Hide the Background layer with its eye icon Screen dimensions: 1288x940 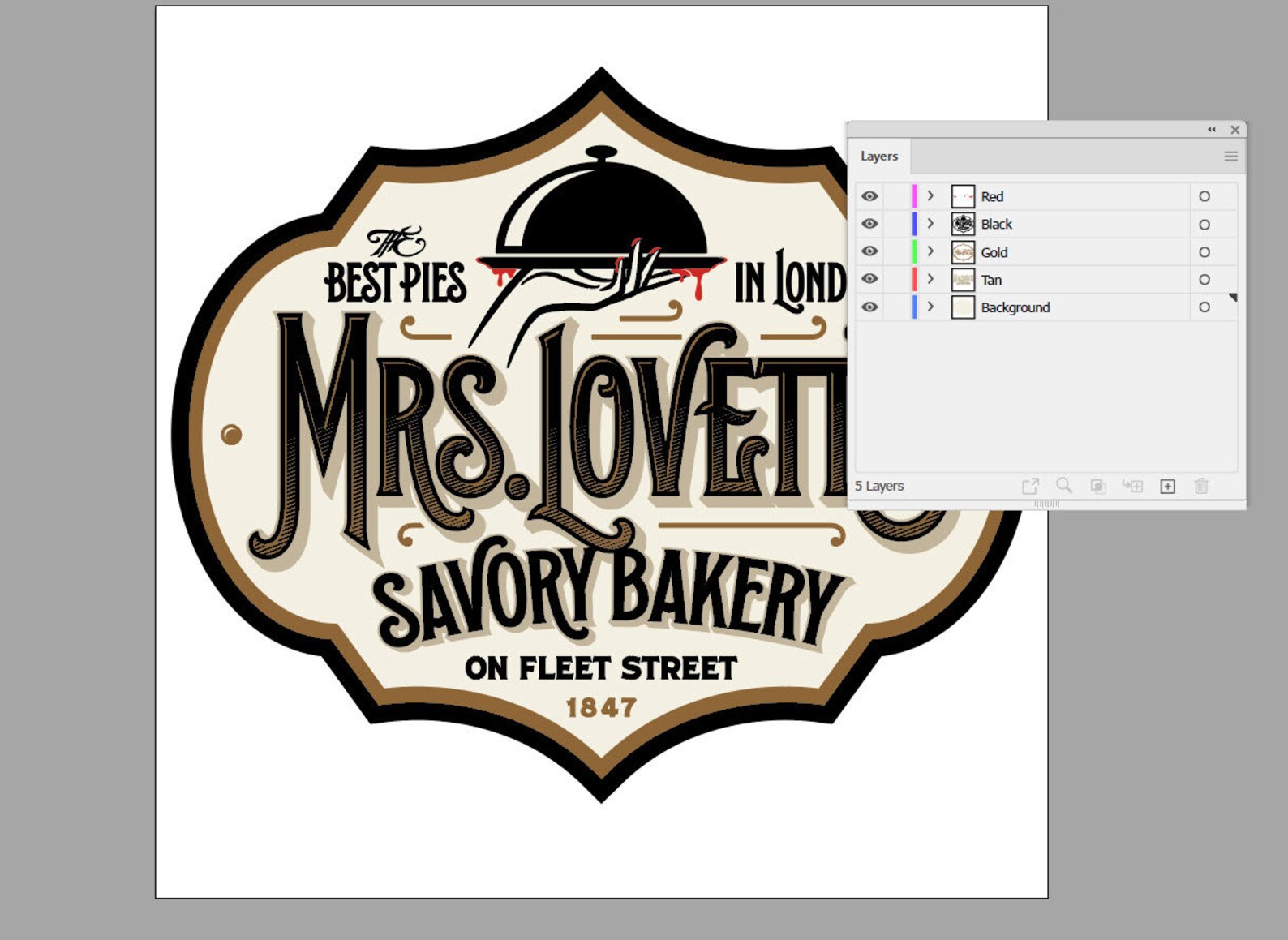click(869, 307)
